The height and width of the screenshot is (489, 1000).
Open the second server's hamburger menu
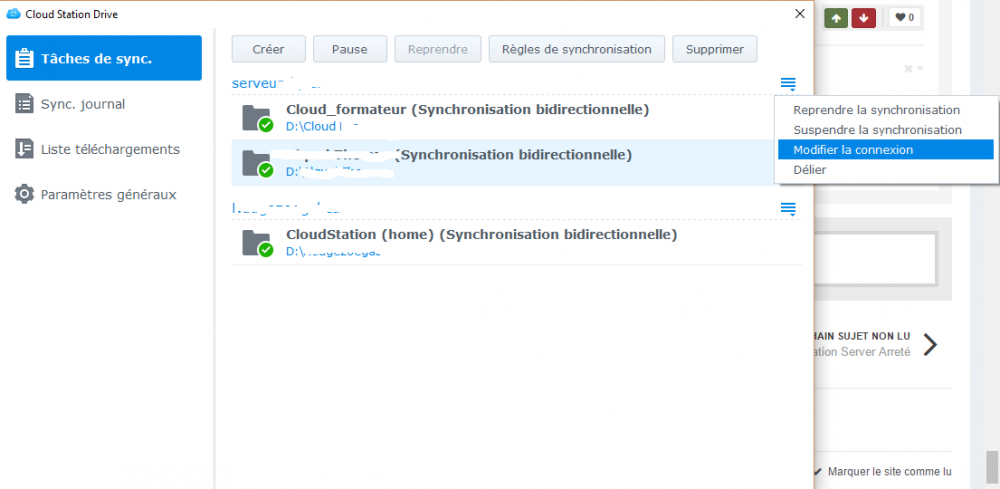click(788, 208)
